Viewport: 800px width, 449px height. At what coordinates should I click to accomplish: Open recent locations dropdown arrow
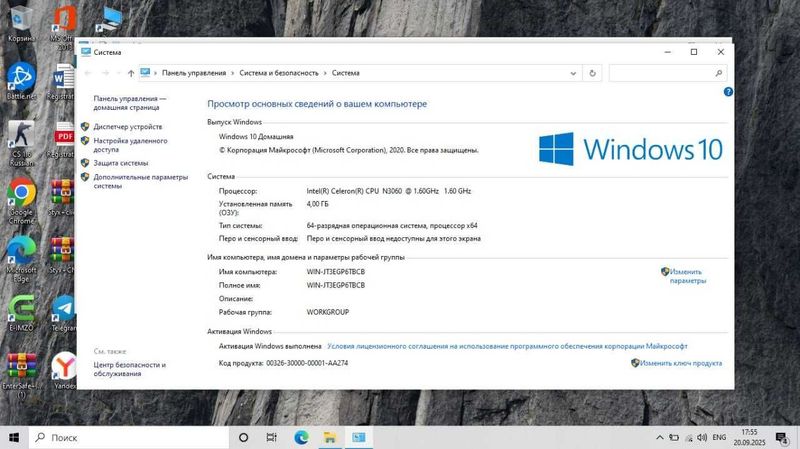pos(119,73)
